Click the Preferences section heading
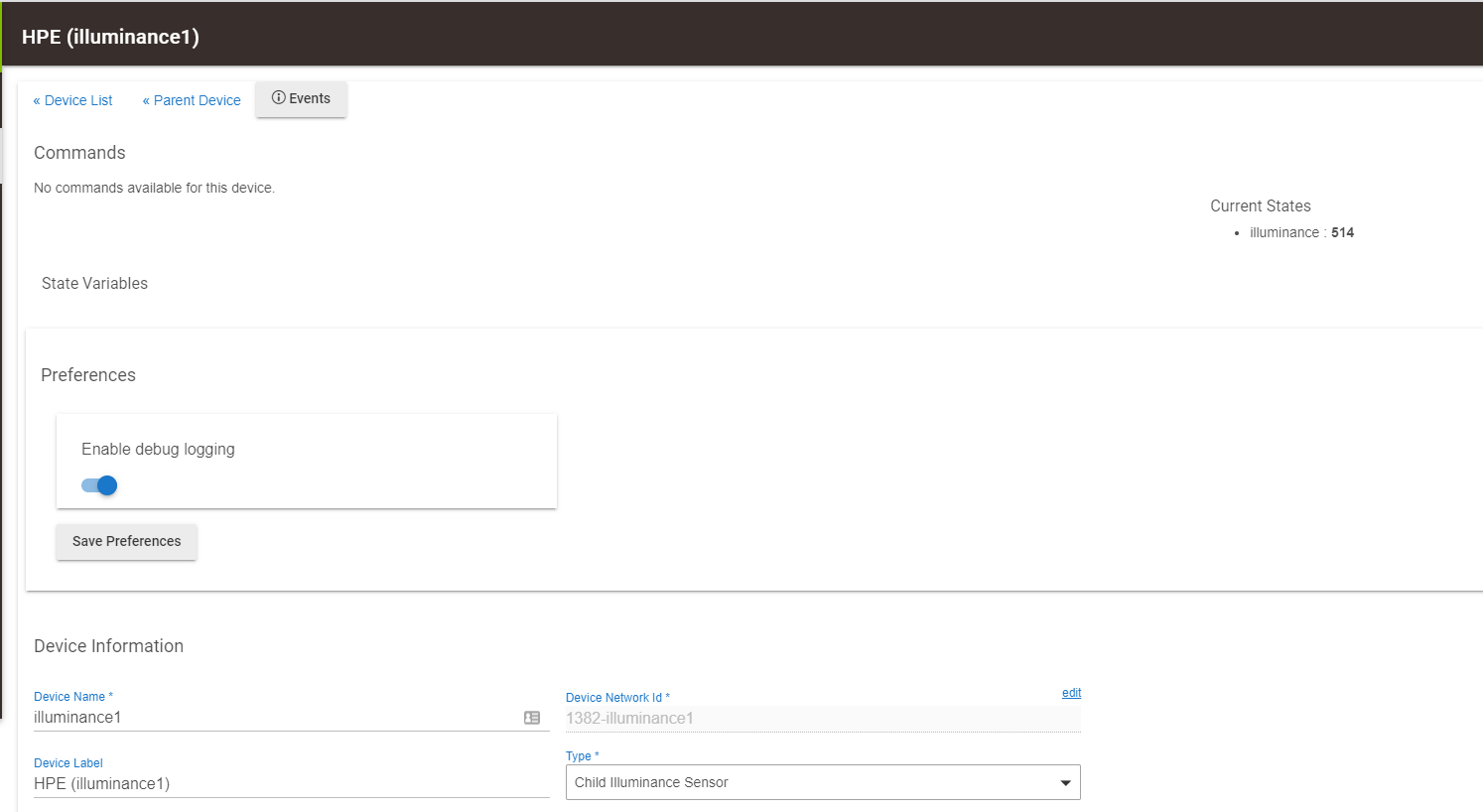 (88, 375)
